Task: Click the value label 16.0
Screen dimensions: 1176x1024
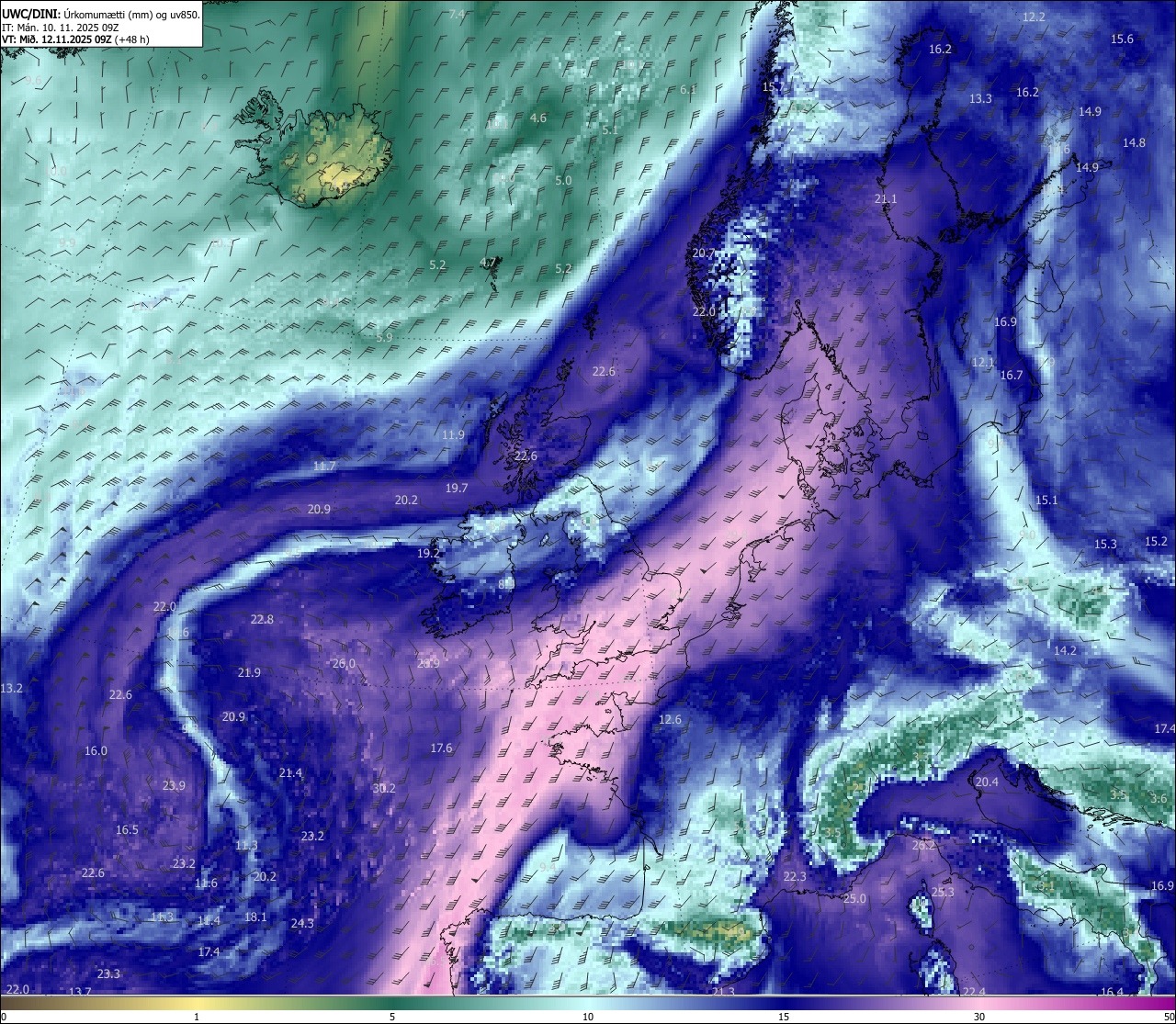Action: [96, 750]
